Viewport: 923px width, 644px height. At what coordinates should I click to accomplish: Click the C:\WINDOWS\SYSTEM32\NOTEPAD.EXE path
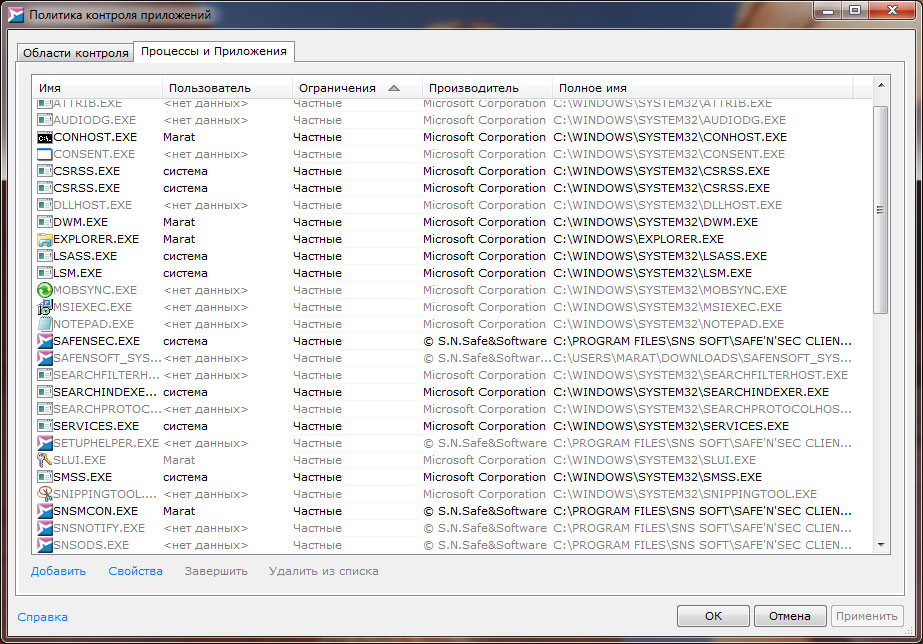[x=669, y=324]
